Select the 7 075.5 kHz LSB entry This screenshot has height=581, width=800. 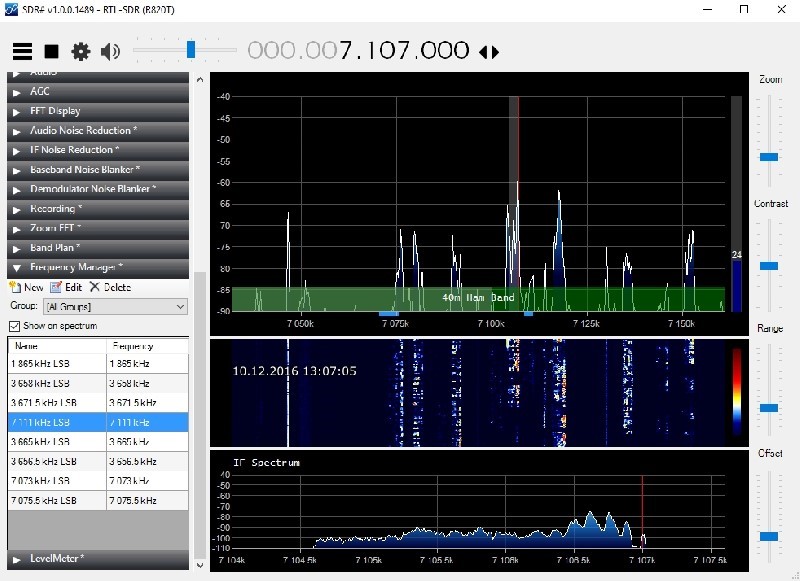(x=98, y=500)
